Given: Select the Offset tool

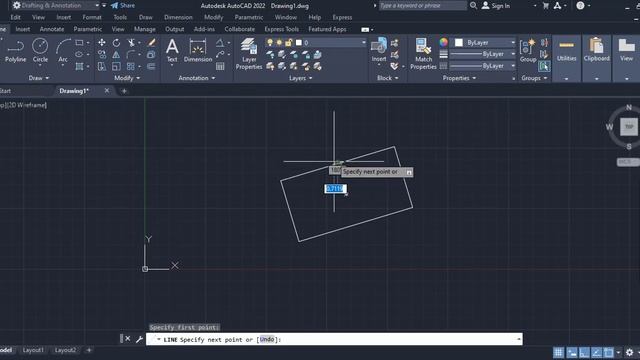Looking at the screenshot, I should point(151,66).
